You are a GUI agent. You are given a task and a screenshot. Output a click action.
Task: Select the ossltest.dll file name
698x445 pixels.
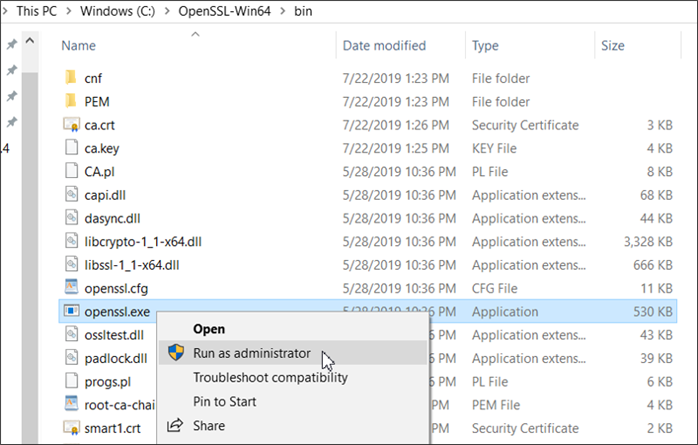(x=114, y=335)
